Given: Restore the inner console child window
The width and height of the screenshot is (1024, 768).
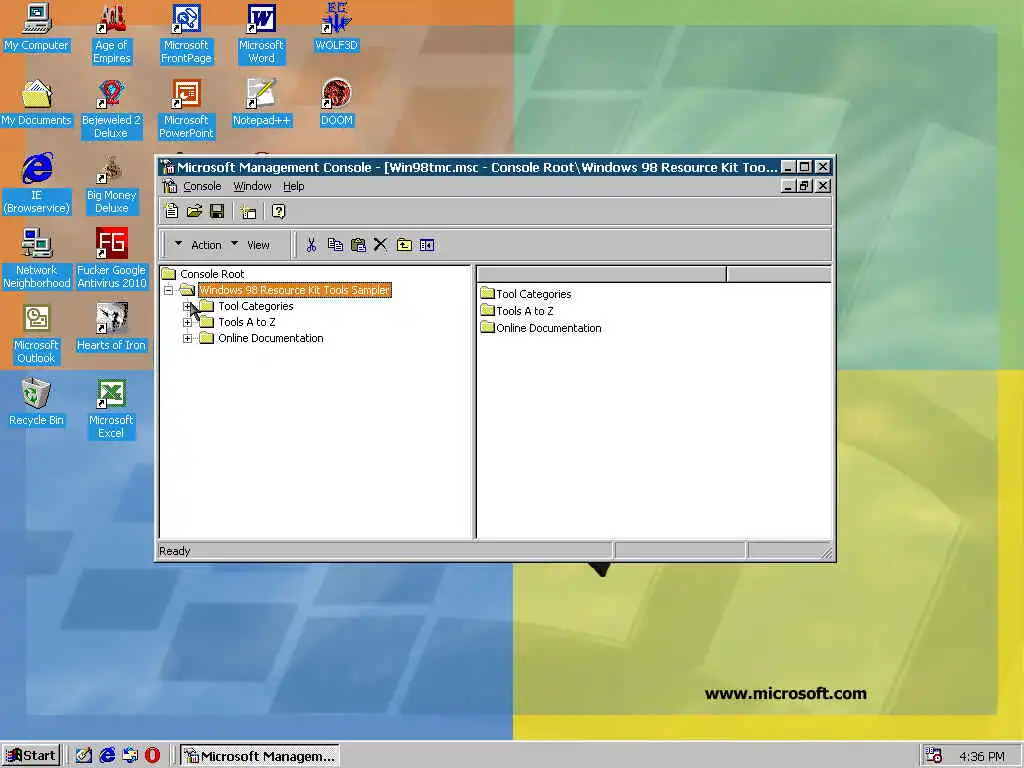Looking at the screenshot, I should point(805,186).
